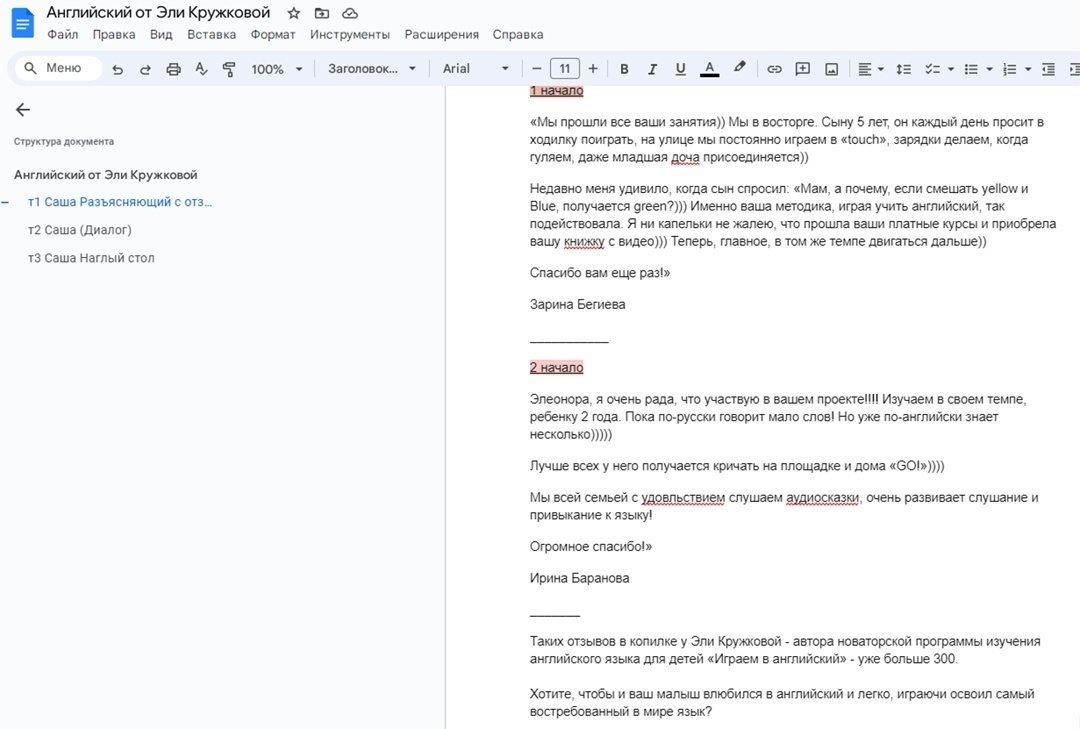The image size is (1080, 729).
Task: Run spelling and grammar check
Action: click(x=201, y=69)
